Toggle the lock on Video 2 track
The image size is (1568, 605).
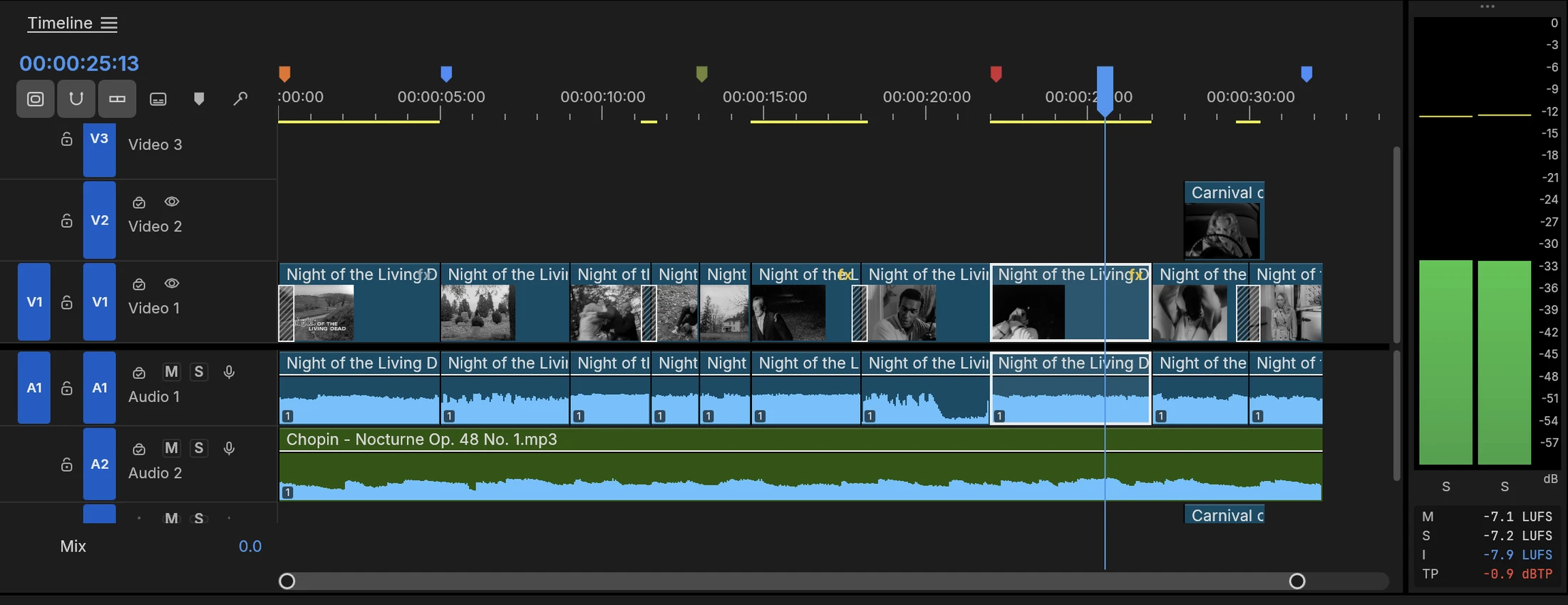66,220
